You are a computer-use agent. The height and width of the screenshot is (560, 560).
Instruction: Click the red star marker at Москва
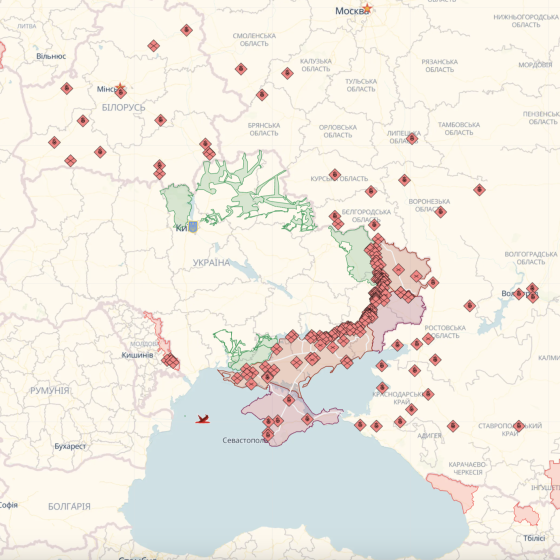(367, 8)
